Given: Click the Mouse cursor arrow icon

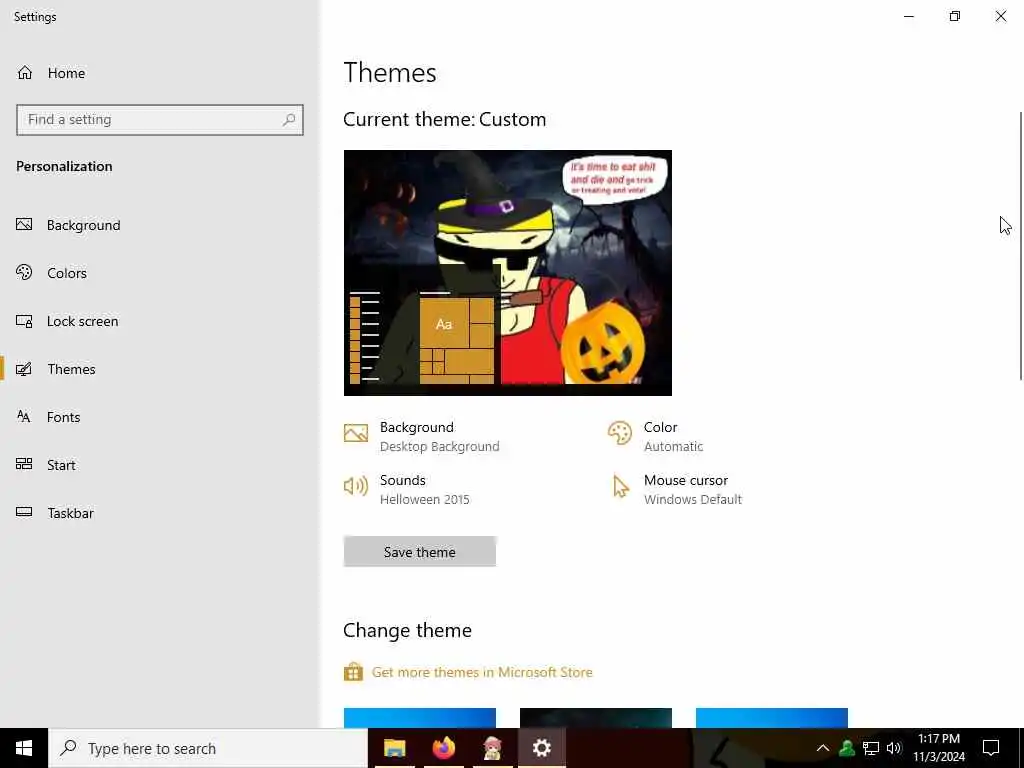Looking at the screenshot, I should click(620, 487).
